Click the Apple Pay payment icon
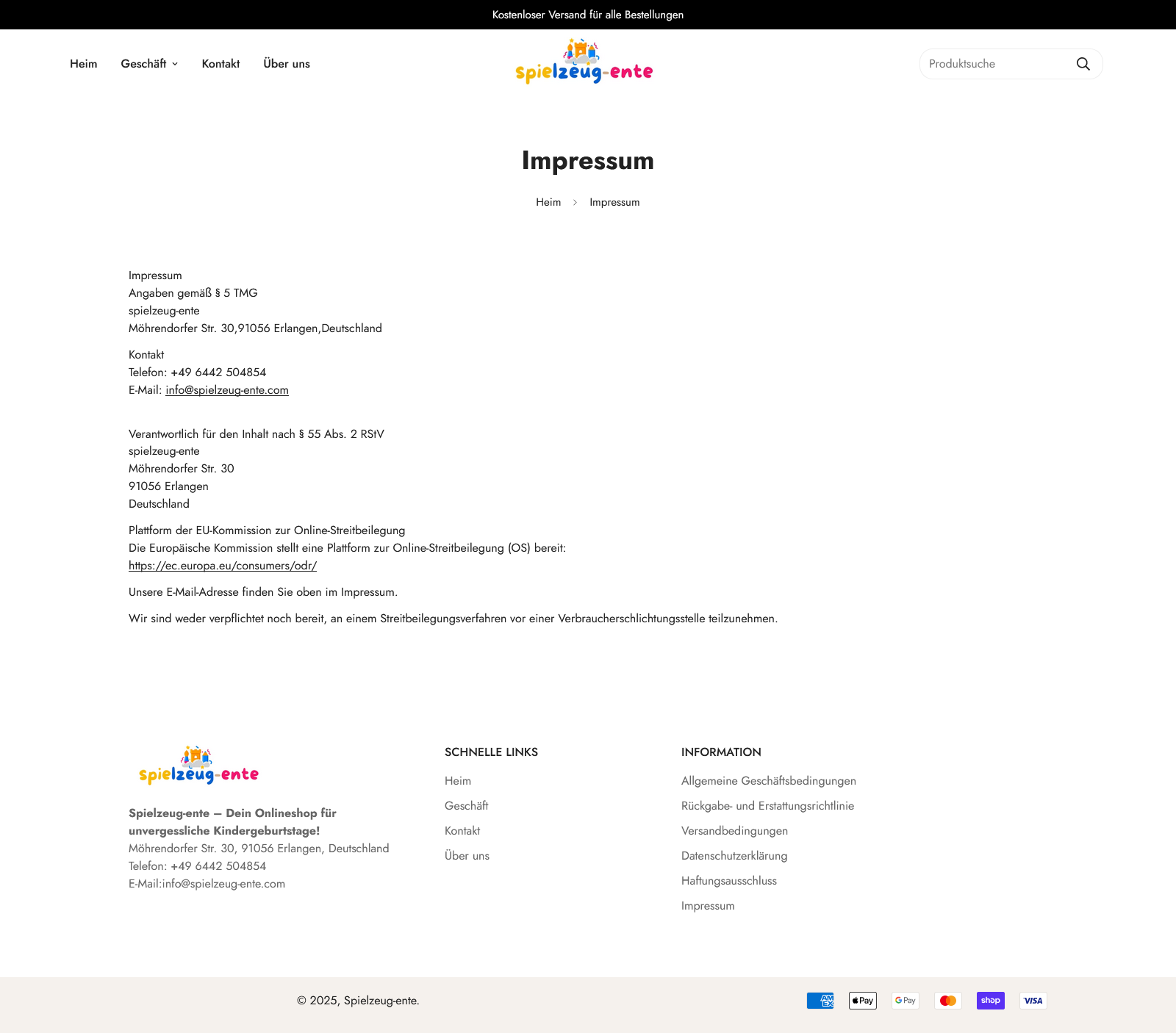The width and height of the screenshot is (1176, 1033). 863,1001
